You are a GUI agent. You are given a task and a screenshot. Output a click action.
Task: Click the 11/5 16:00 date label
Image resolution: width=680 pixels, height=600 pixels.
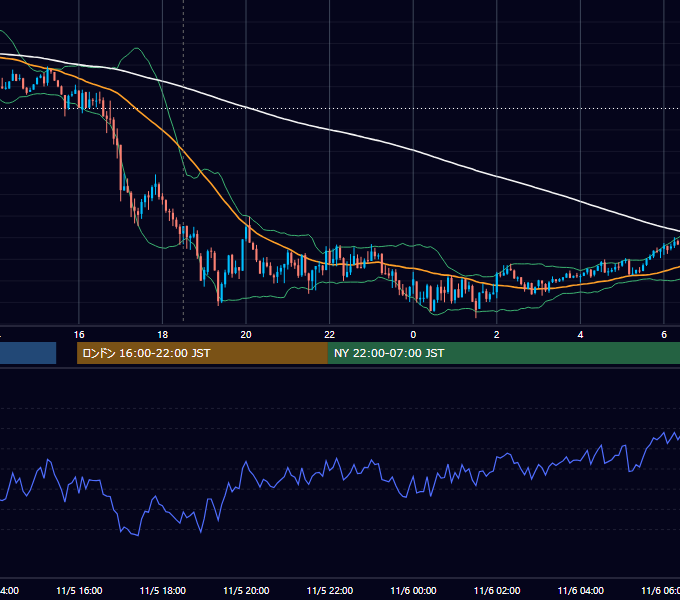coord(79,591)
